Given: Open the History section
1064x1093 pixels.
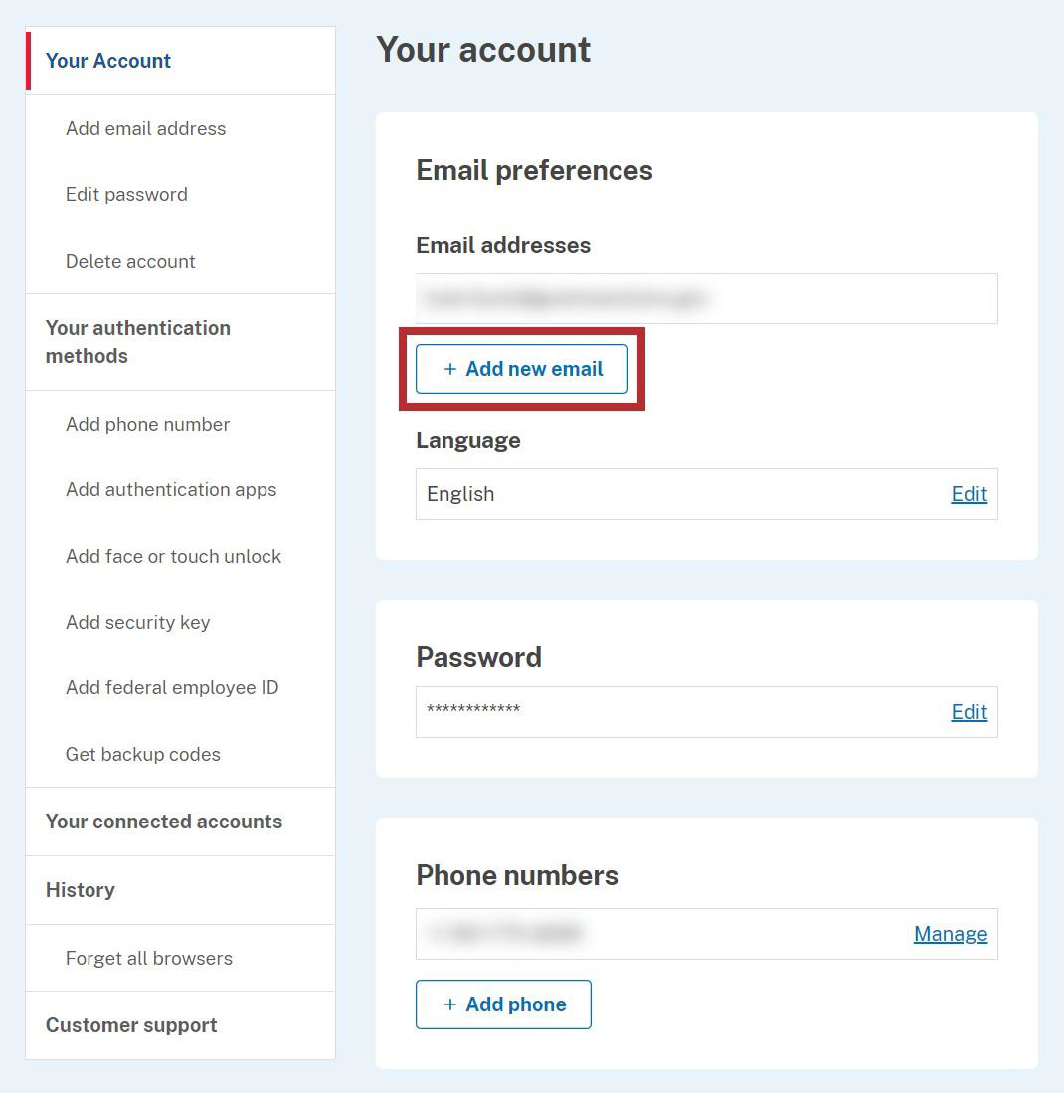Looking at the screenshot, I should tap(80, 889).
